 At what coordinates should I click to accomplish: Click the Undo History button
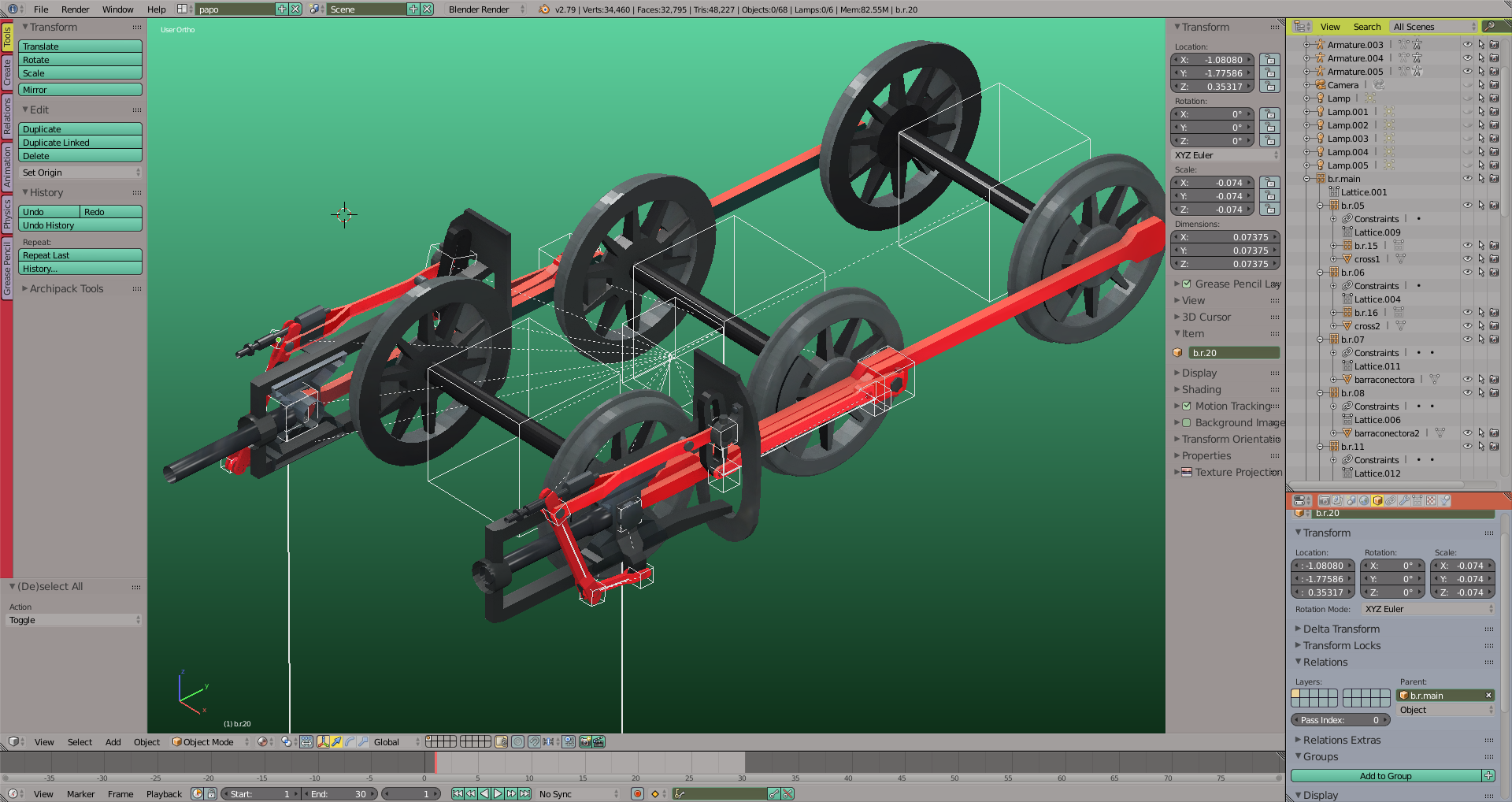(80, 225)
